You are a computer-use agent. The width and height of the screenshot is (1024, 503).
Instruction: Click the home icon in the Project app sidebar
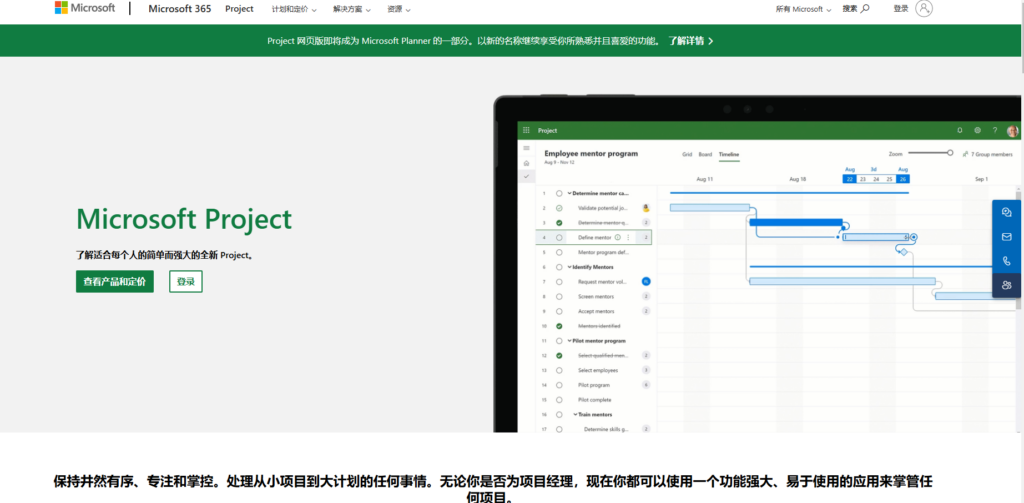coord(526,163)
